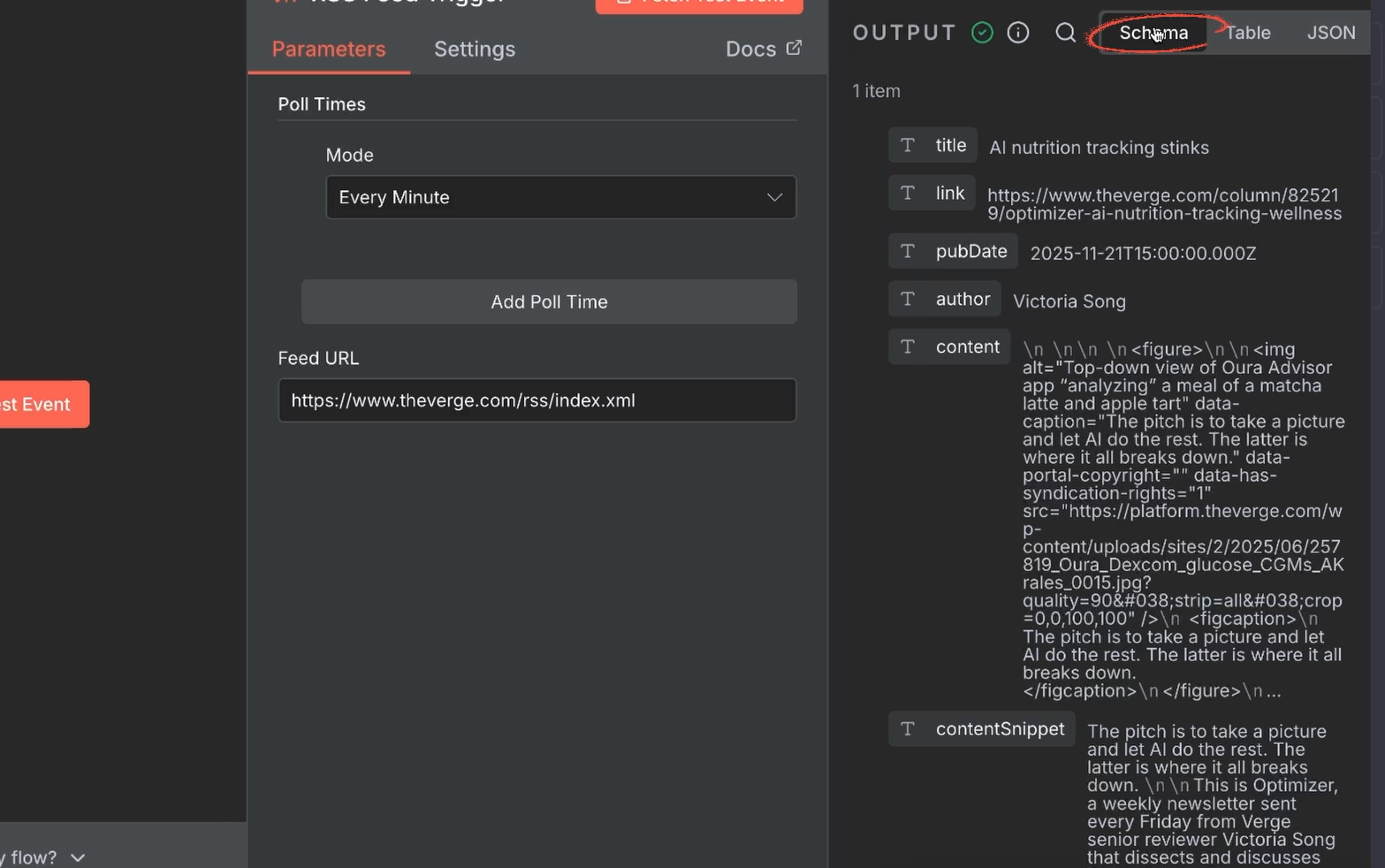The image size is (1385, 868).
Task: Click the content field type icon
Action: tap(909, 346)
